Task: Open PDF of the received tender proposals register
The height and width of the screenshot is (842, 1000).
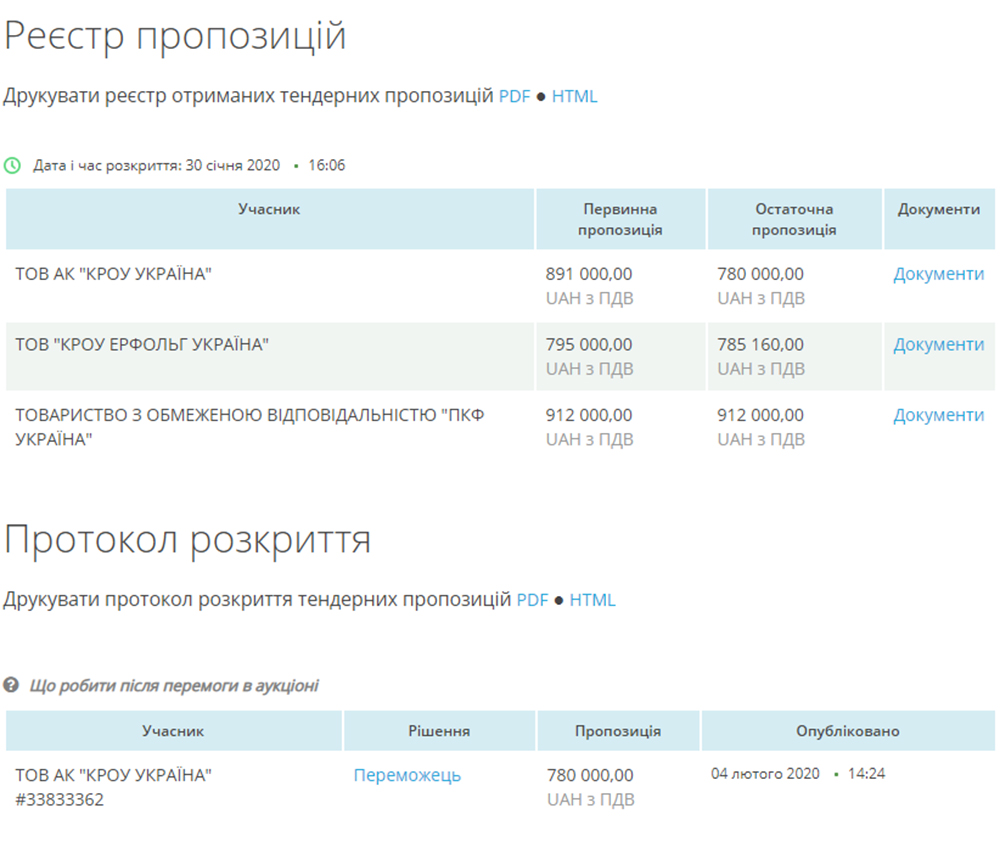Action: pos(514,96)
